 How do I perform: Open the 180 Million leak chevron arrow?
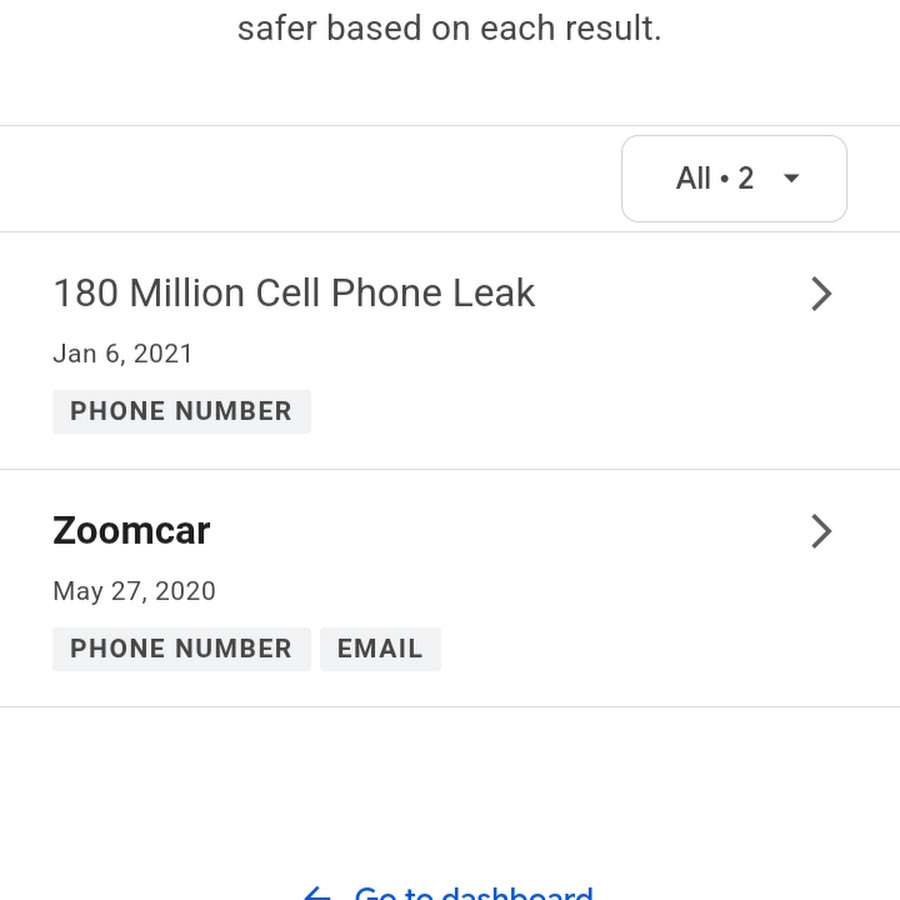pos(821,294)
